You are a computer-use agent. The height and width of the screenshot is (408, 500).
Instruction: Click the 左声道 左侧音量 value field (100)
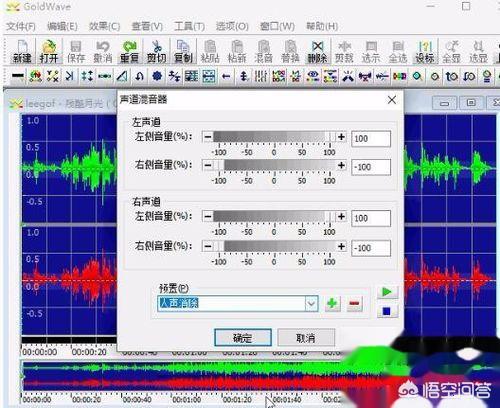[371, 138]
